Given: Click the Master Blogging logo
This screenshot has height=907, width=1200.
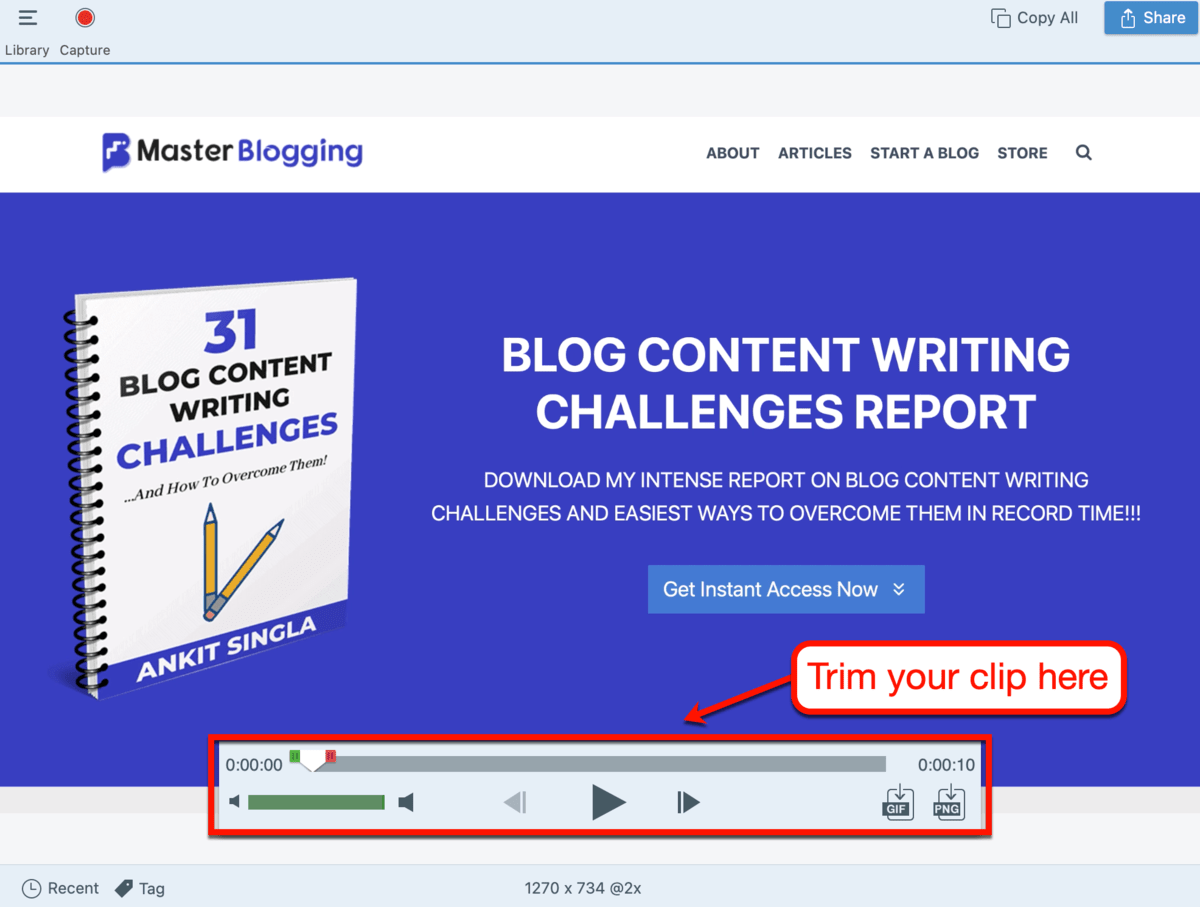Looking at the screenshot, I should pos(231,152).
